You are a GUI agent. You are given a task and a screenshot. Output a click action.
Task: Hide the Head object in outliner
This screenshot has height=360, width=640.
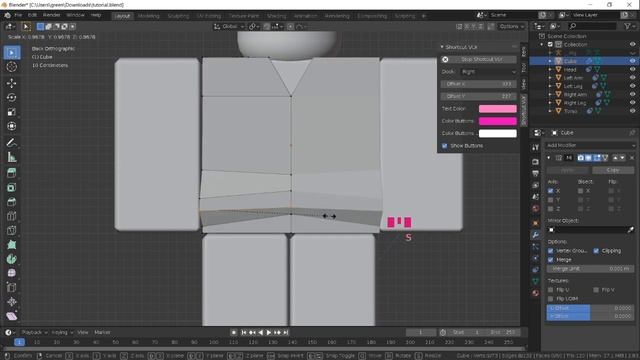point(632,69)
